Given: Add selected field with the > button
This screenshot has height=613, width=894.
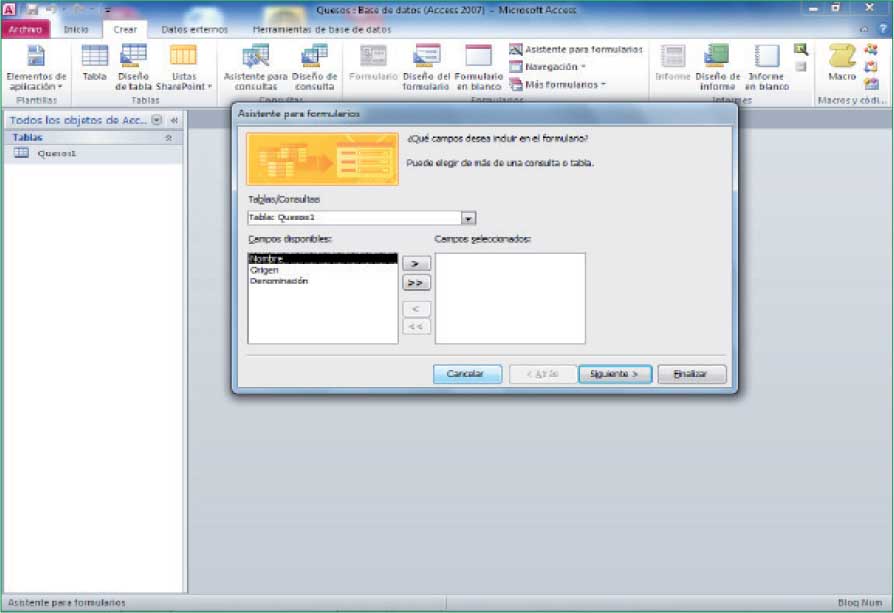Looking at the screenshot, I should [x=415, y=263].
